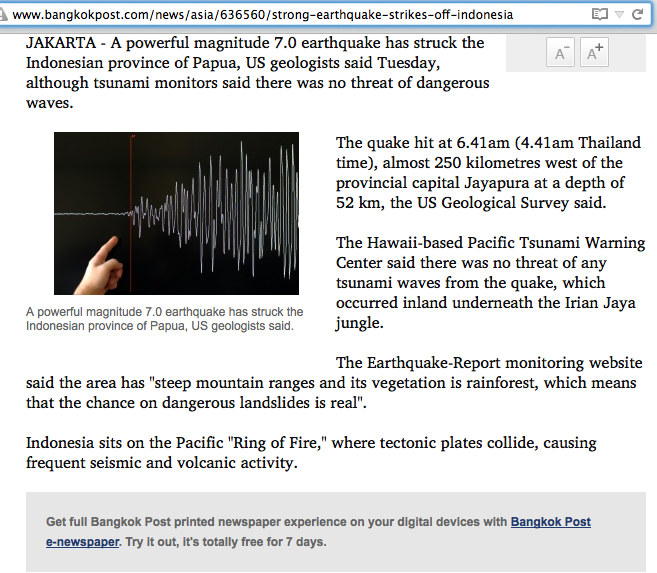
Task: Click the paragraph starting "JAKARTA - A powerful magnitude"
Action: pos(257,72)
